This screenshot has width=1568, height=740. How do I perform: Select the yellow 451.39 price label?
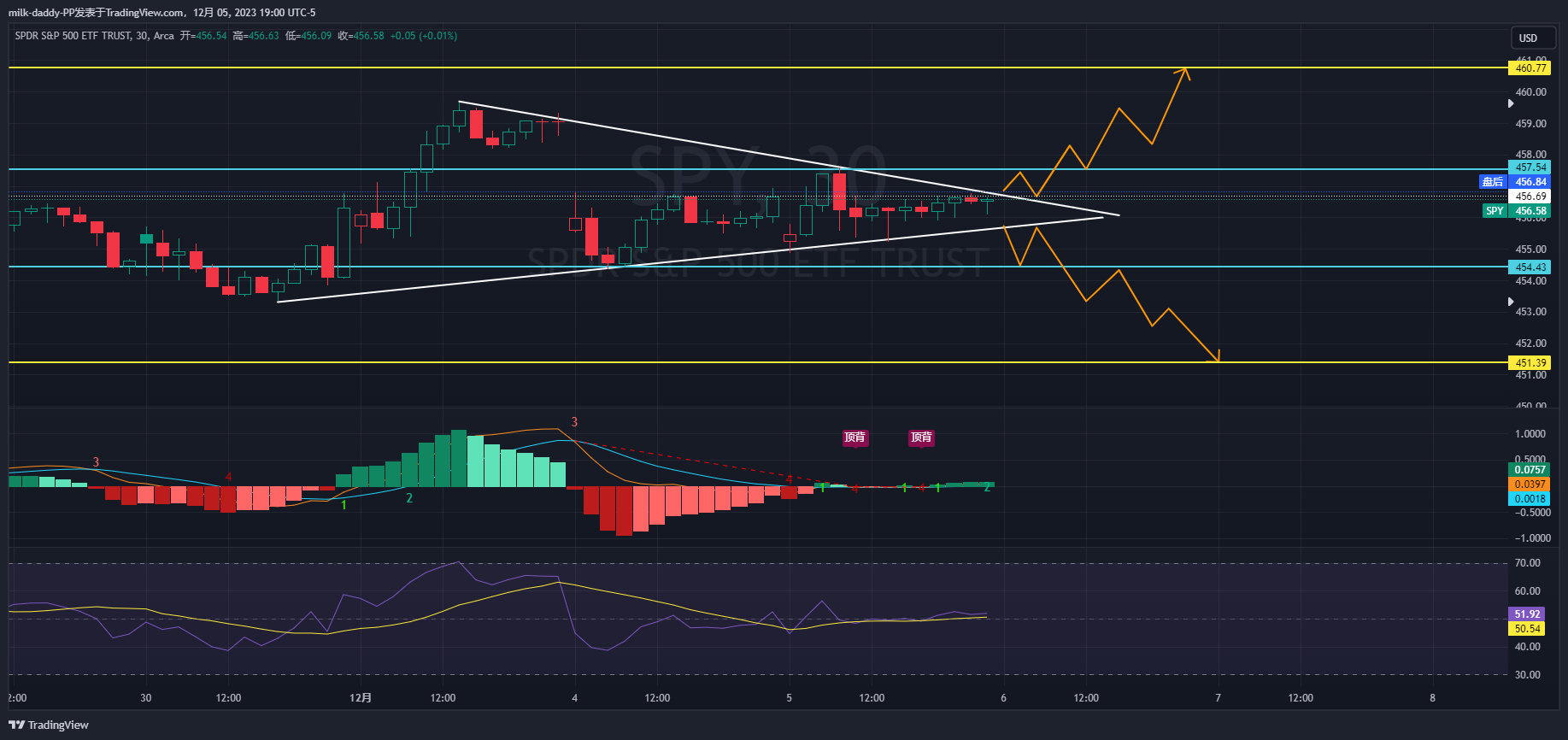[1530, 363]
